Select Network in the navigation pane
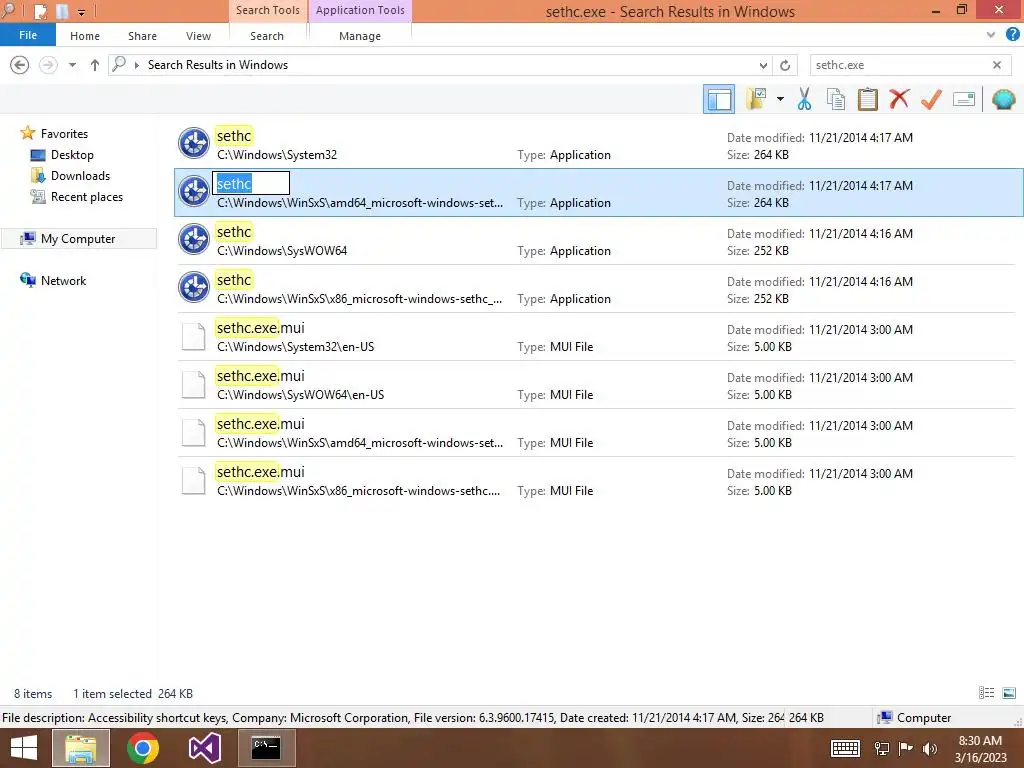 click(63, 281)
